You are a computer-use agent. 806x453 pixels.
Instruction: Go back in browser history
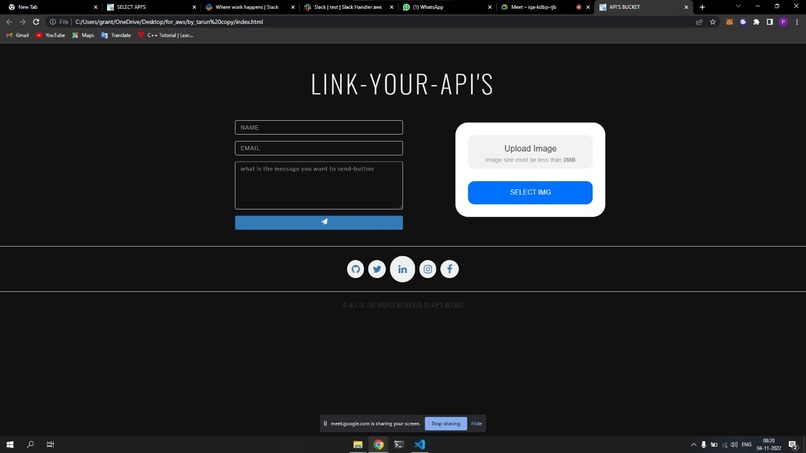(9, 22)
